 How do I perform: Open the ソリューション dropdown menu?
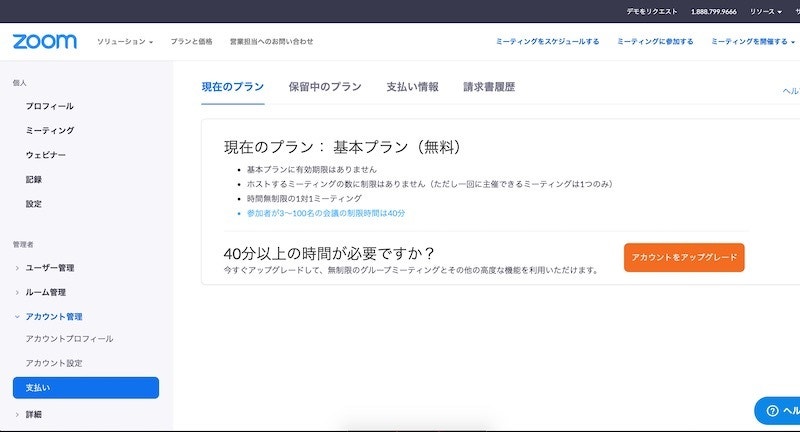125,42
